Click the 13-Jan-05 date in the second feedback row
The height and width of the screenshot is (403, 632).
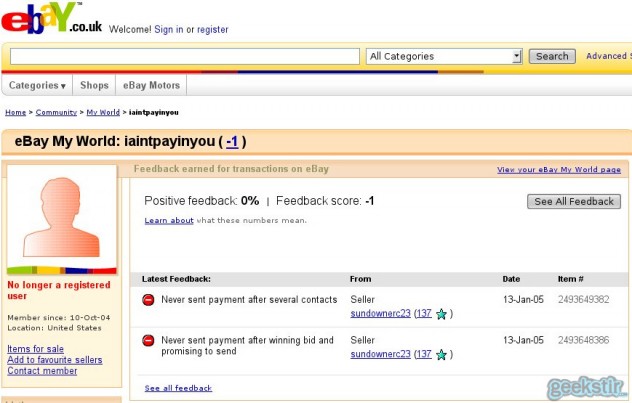[523, 340]
